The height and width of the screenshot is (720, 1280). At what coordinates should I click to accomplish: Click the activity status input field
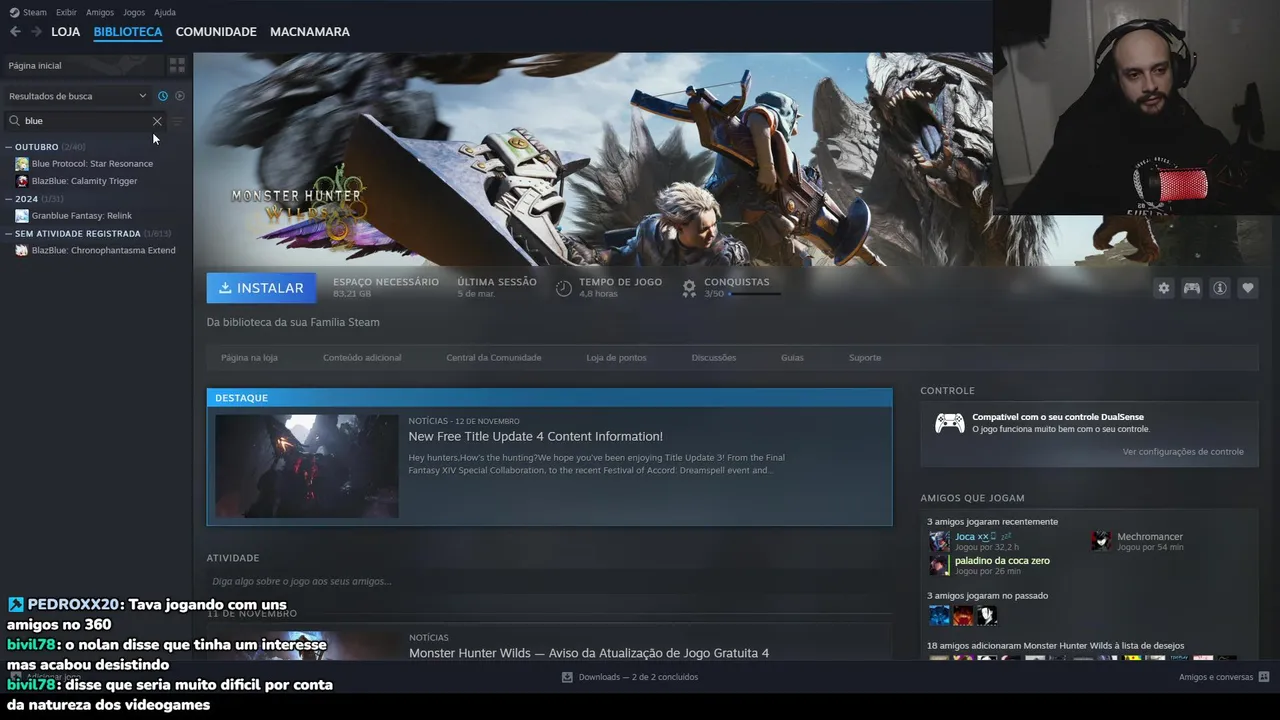(x=549, y=581)
